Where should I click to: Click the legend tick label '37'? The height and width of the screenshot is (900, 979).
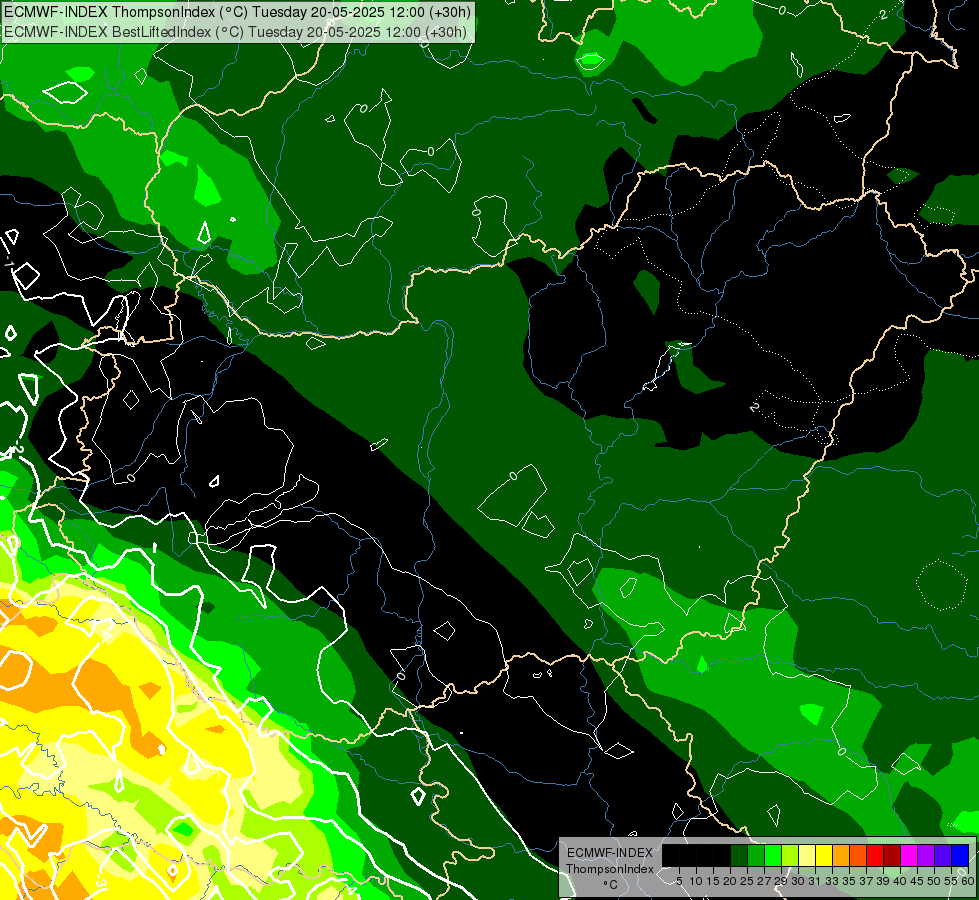pos(867,881)
